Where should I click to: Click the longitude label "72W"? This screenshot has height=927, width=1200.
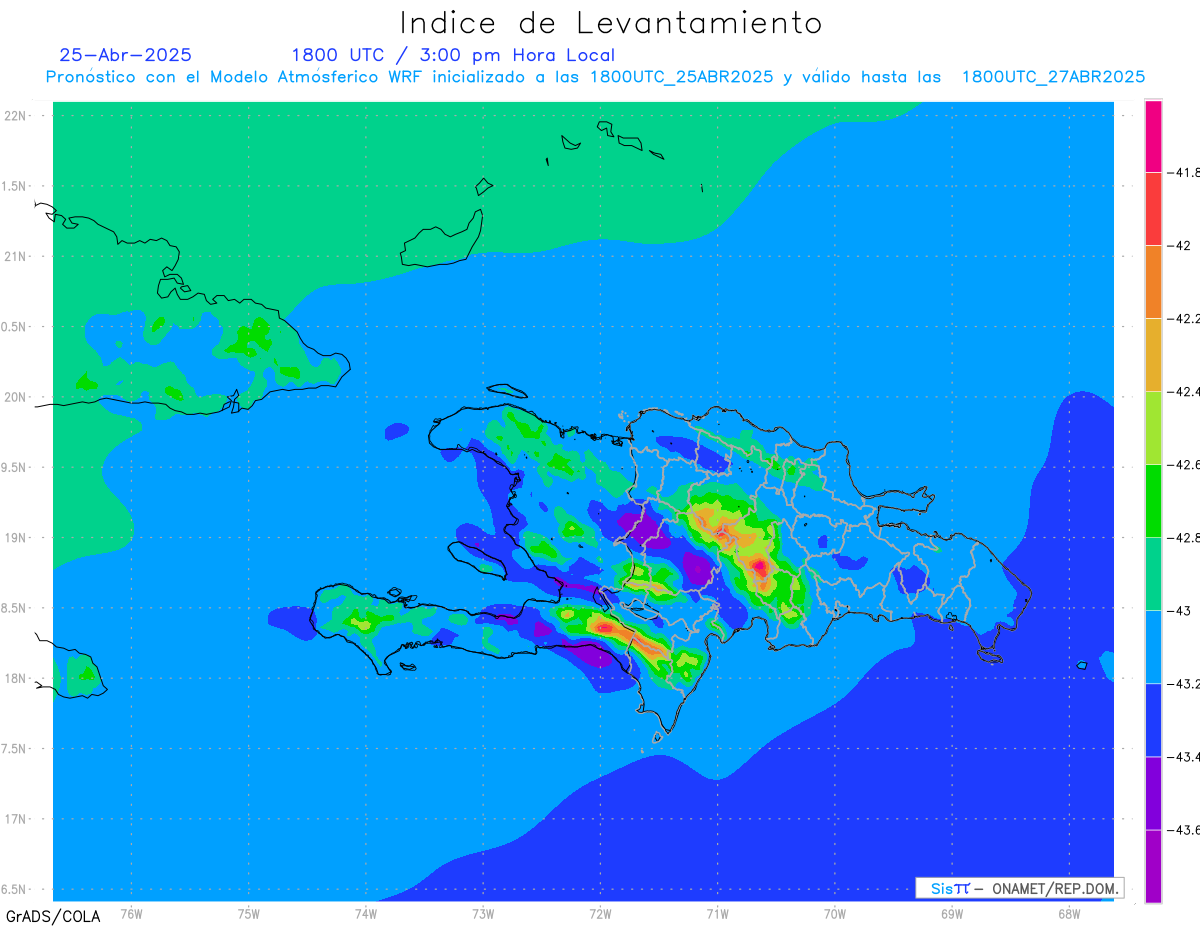point(600,913)
